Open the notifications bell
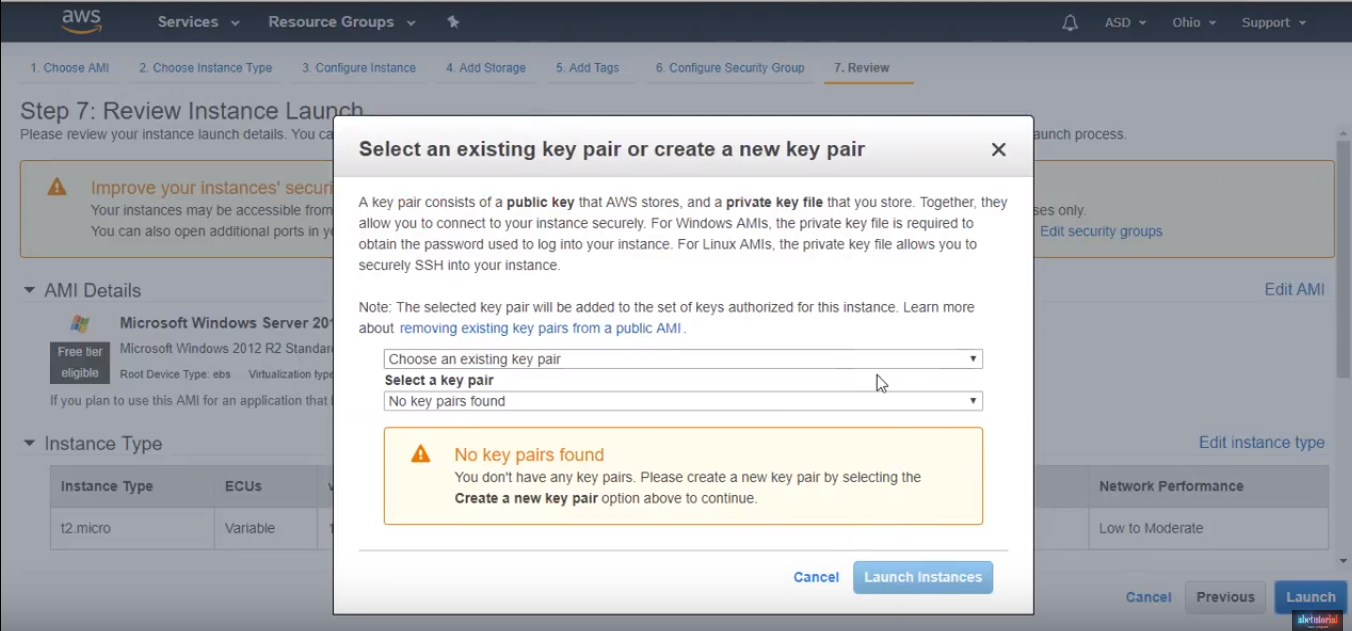Screen dimensions: 1352x631 coord(1070,22)
